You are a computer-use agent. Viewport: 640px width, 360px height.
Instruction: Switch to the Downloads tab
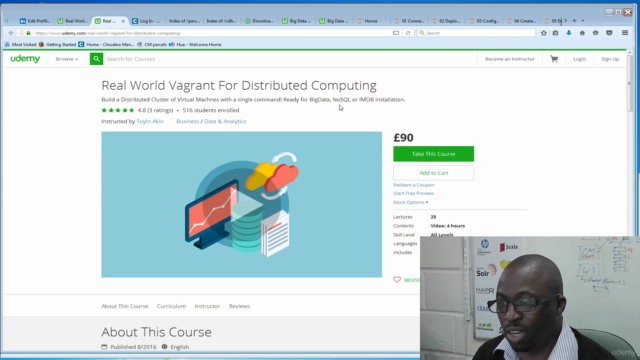click(x=259, y=21)
